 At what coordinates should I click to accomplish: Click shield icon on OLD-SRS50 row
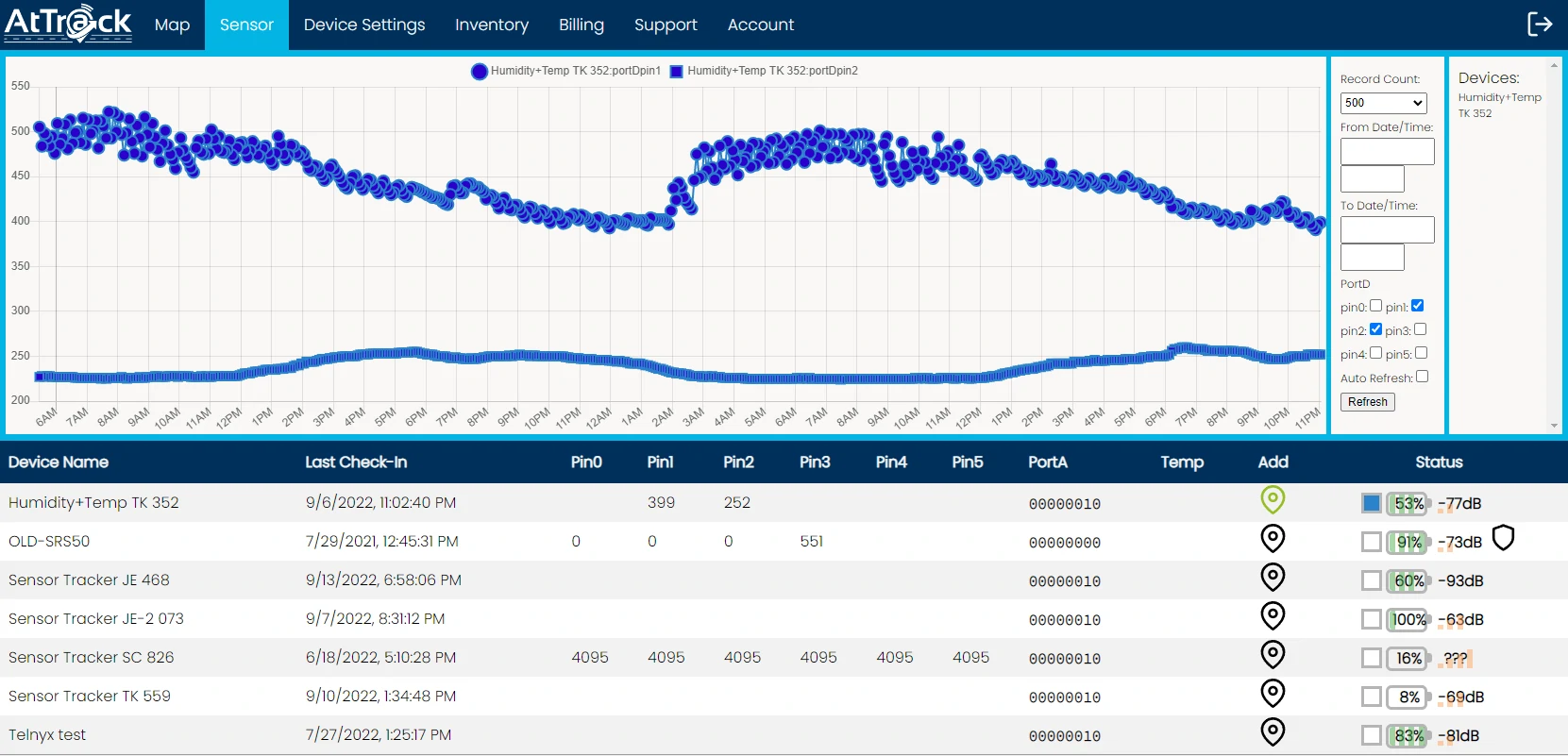click(x=1503, y=539)
